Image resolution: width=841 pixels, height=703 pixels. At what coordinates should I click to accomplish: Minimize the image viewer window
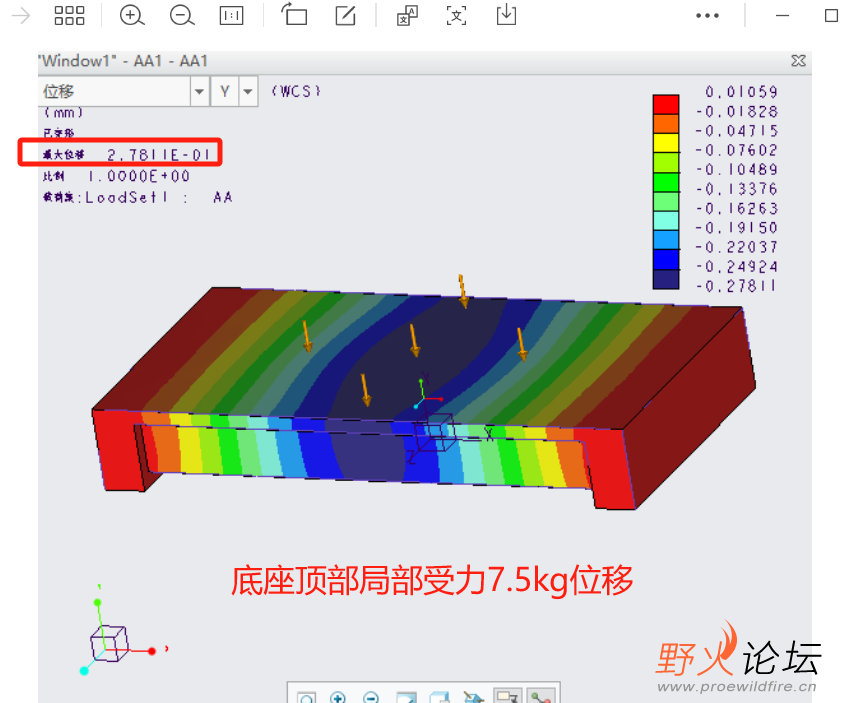click(x=783, y=16)
